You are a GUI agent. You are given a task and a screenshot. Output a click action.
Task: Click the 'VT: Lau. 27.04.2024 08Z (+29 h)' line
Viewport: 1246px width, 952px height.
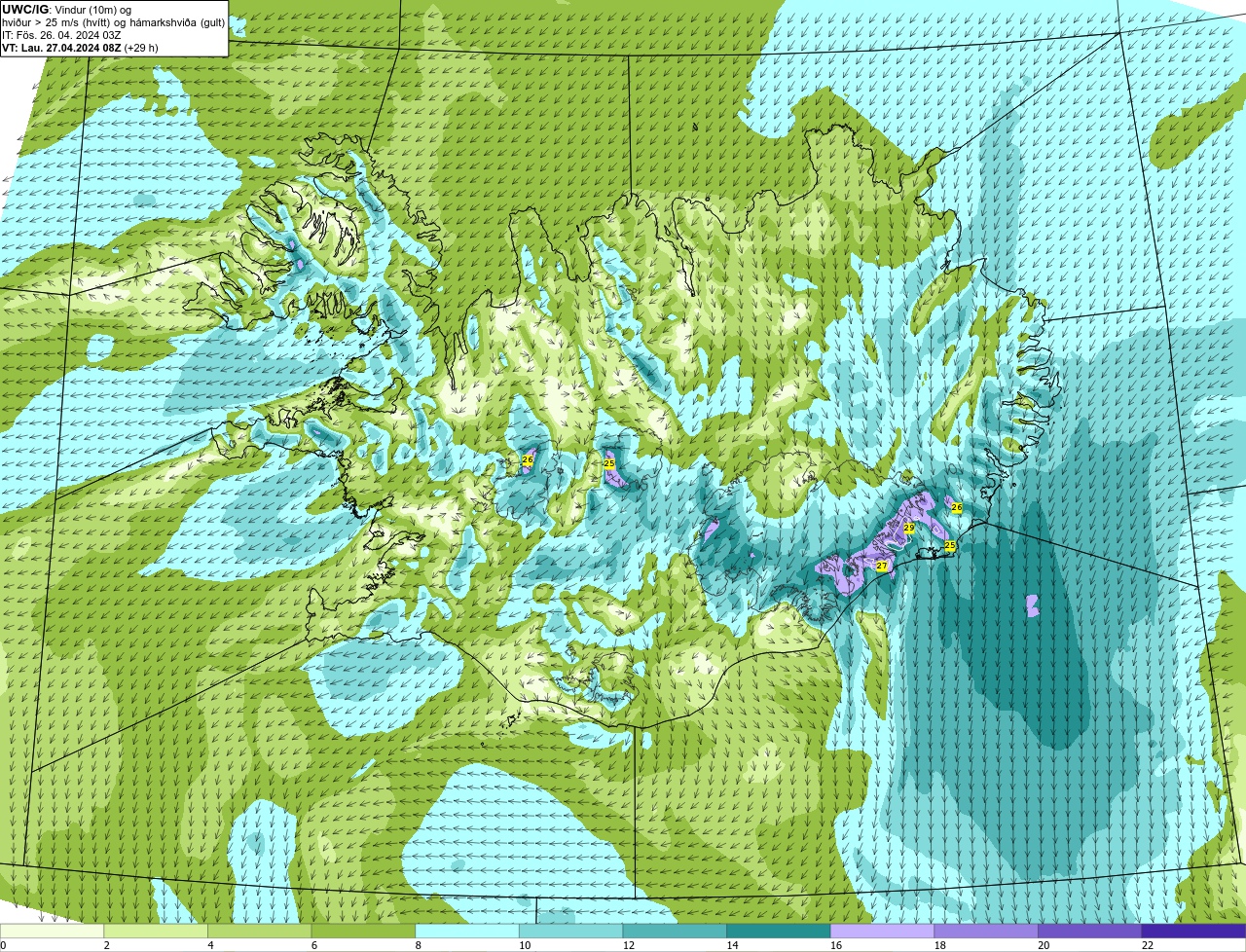tap(80, 48)
